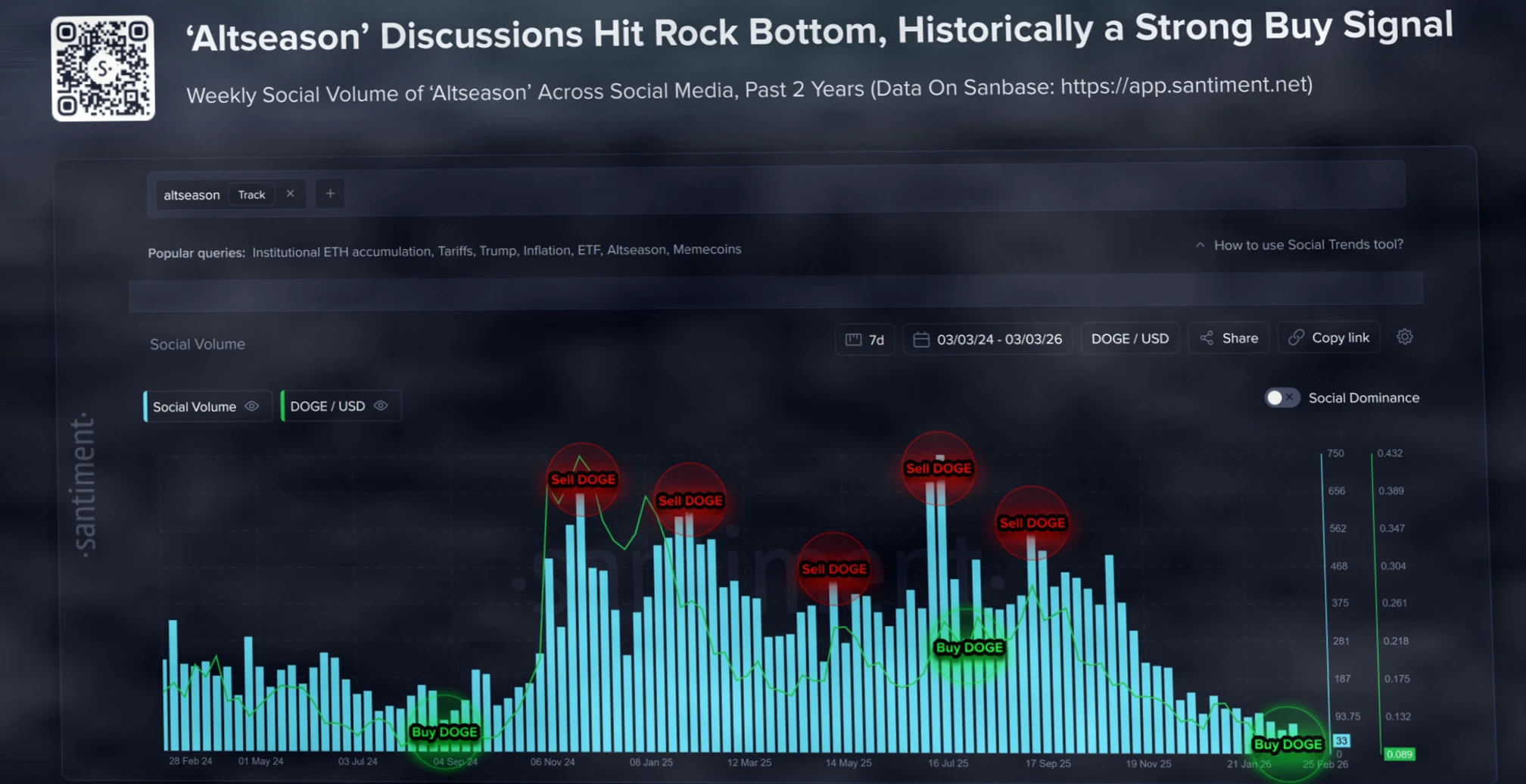Click the QR code image
Screen dimensions: 1526x784
(103, 68)
